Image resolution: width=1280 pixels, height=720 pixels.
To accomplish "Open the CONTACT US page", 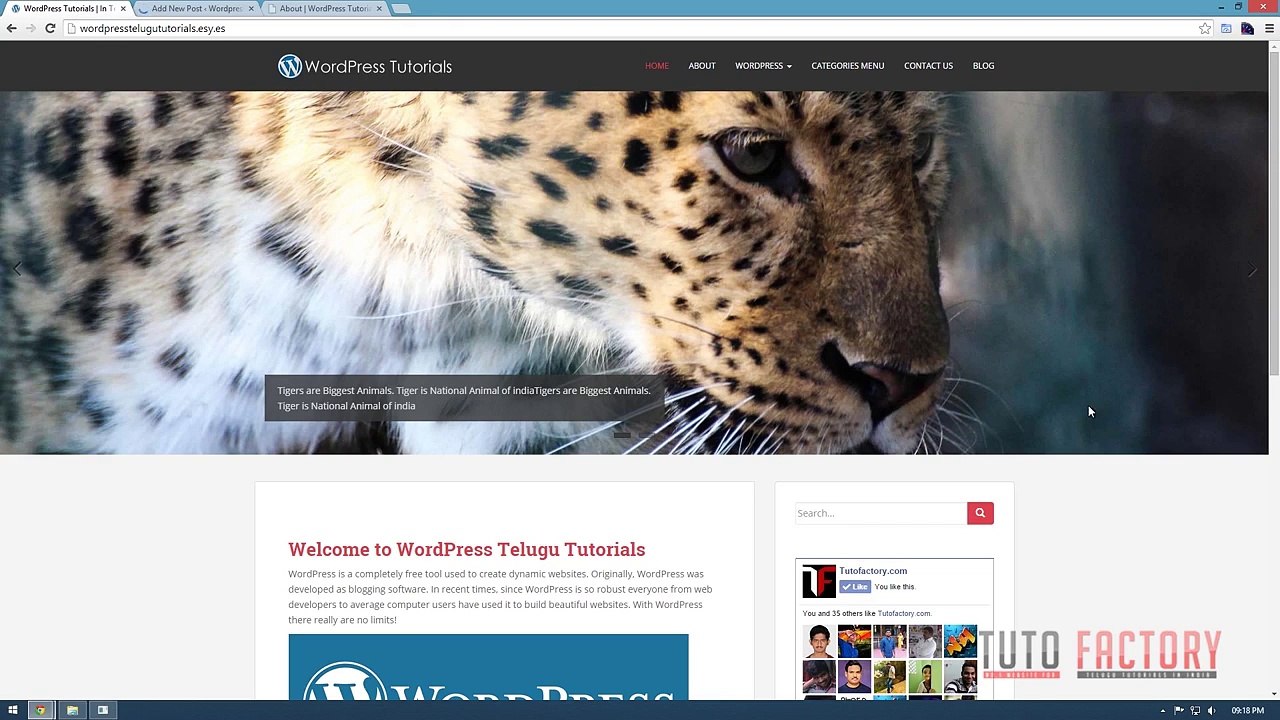I will [x=928, y=66].
